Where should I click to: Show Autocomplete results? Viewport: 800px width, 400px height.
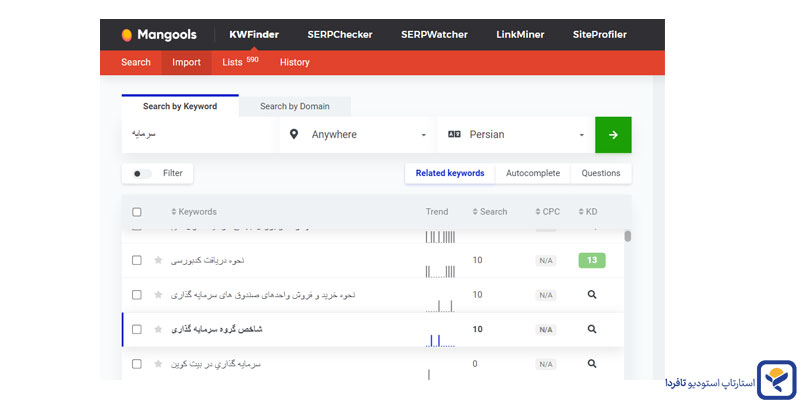[533, 173]
